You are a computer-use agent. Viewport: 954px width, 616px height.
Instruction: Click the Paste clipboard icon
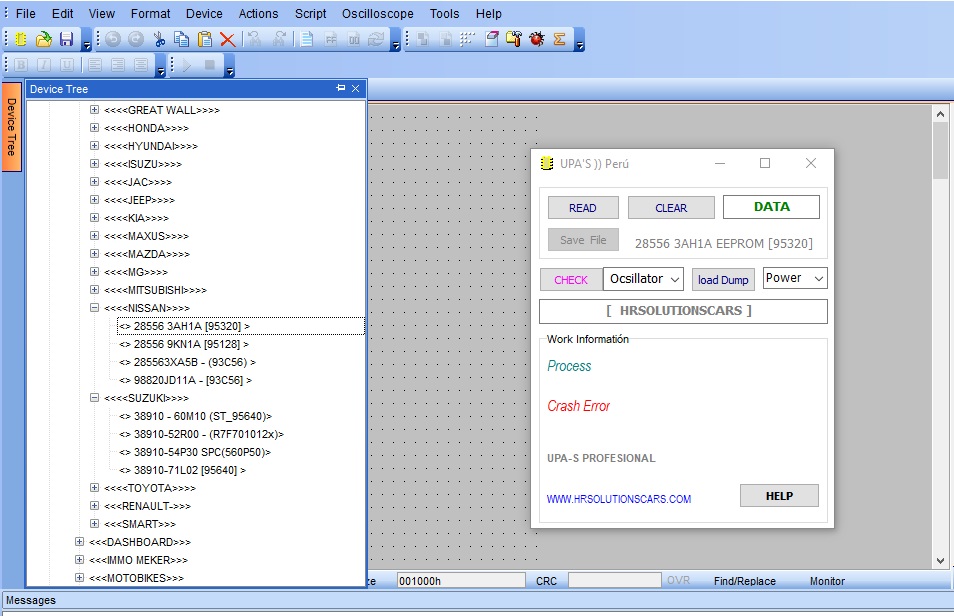[205, 39]
